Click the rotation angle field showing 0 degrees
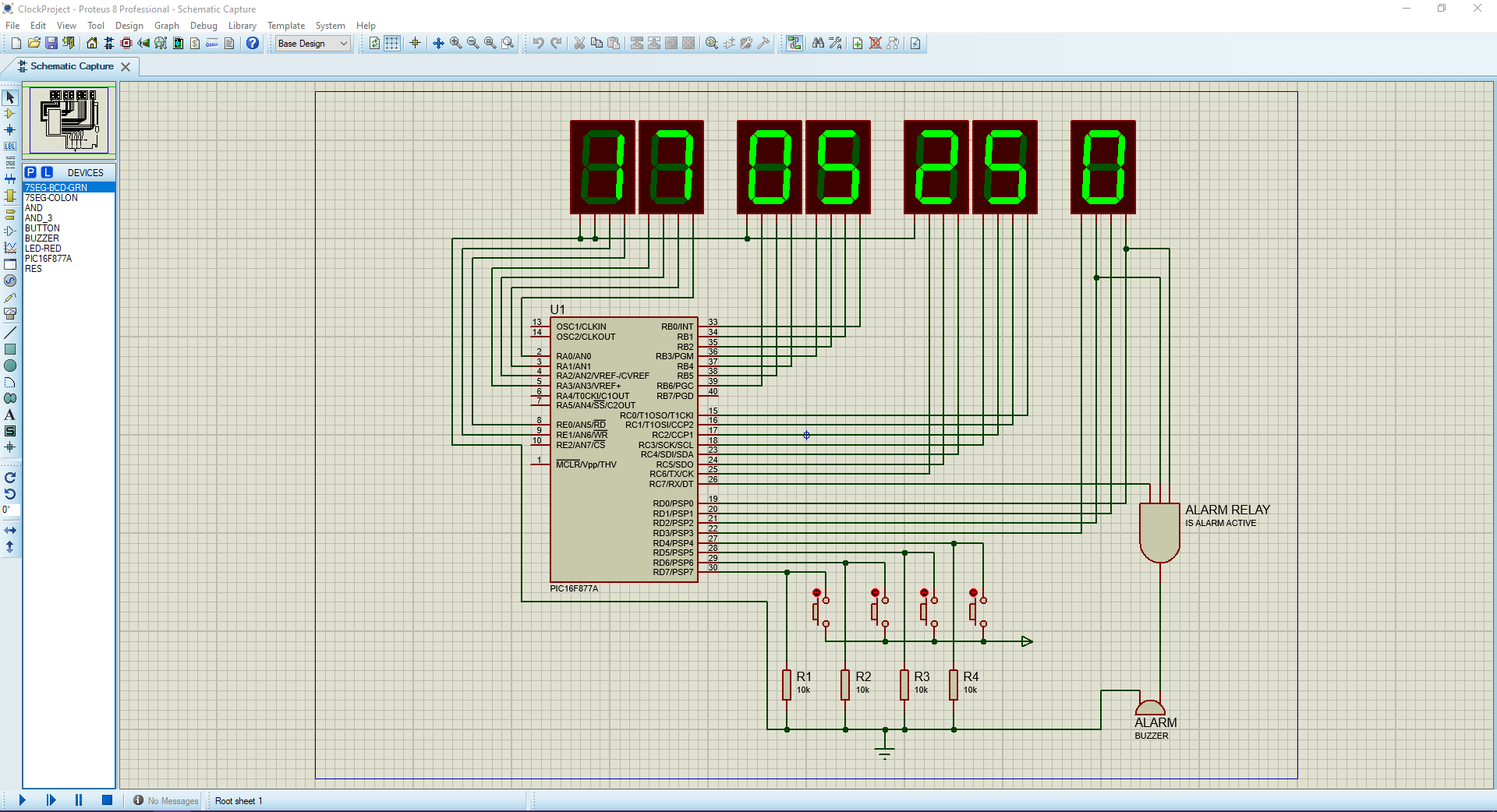Viewport: 1497px width, 812px height. point(9,510)
